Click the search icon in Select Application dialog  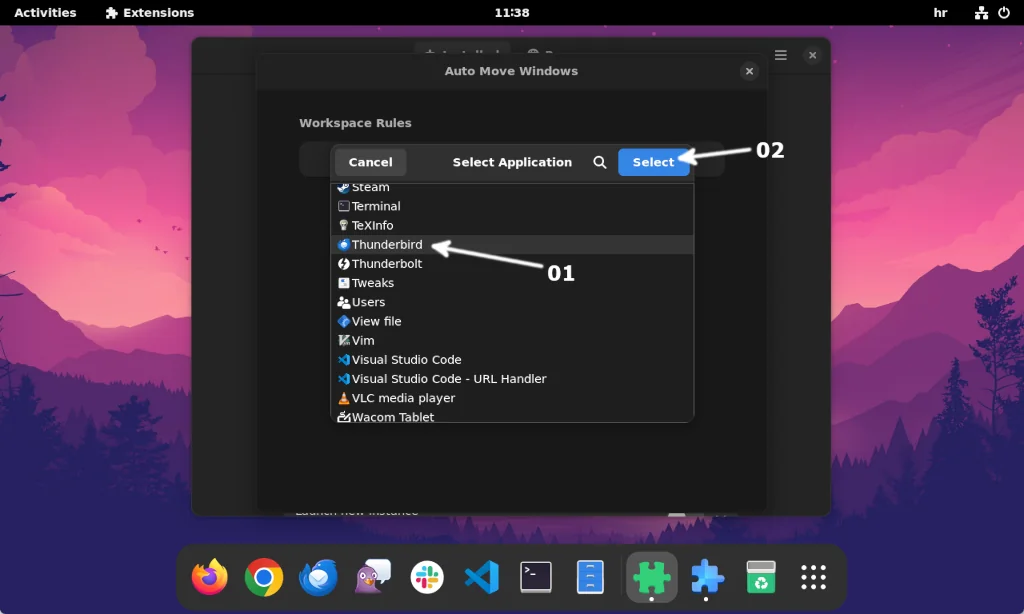[x=599, y=161]
